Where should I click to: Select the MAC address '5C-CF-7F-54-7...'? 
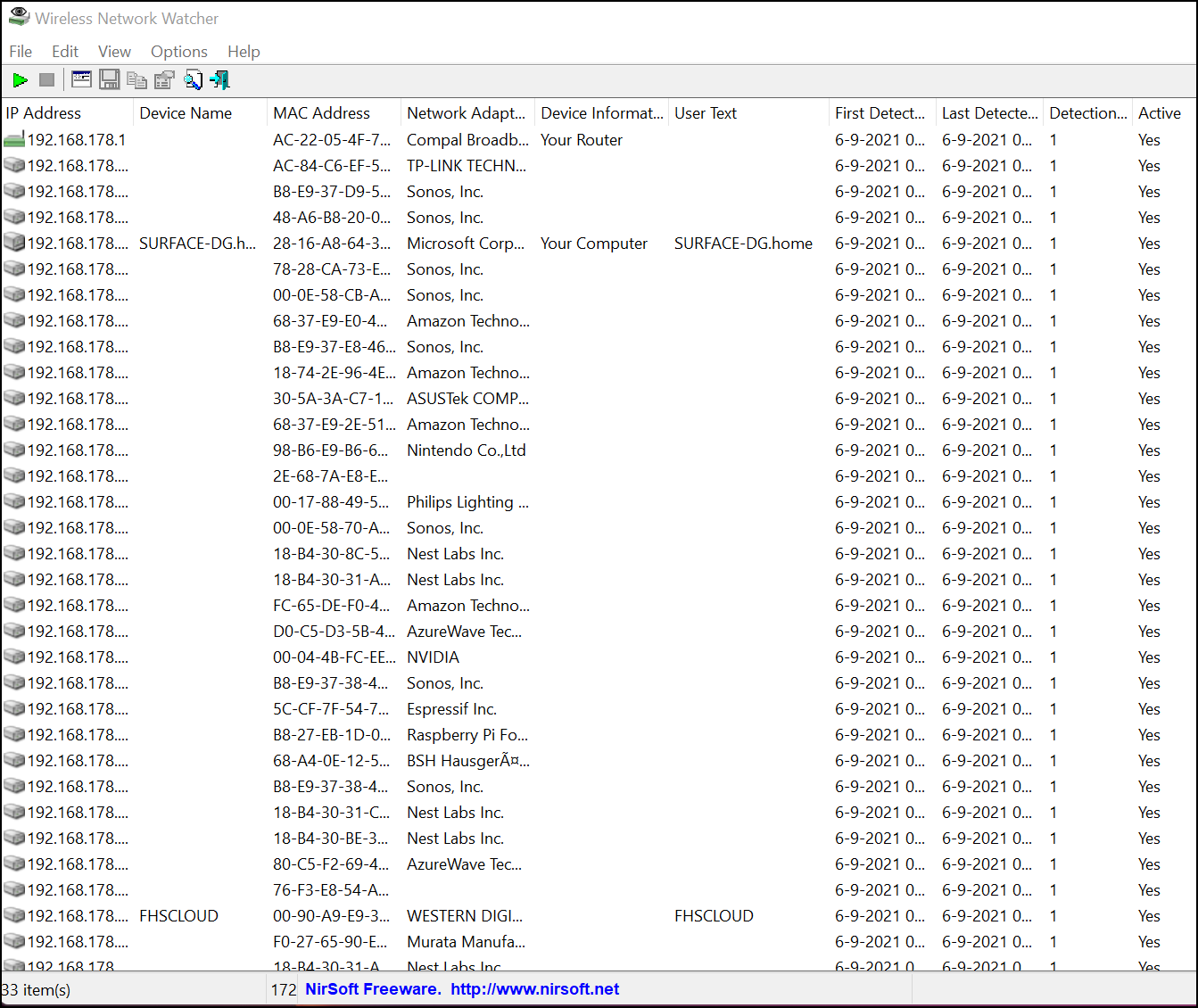coord(331,709)
